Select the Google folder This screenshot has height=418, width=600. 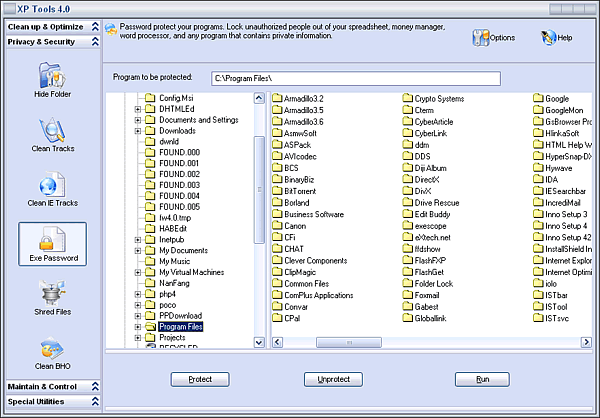tap(551, 98)
